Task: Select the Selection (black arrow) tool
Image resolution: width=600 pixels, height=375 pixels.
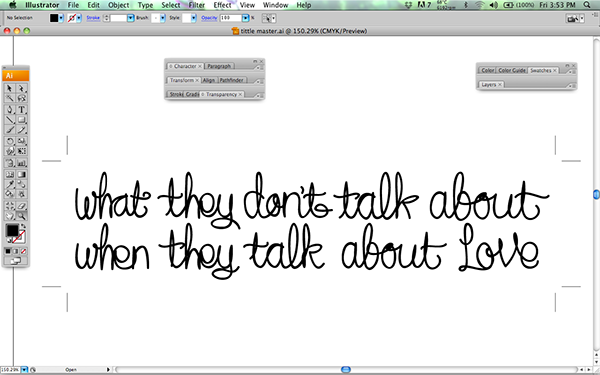Action: 10,88
